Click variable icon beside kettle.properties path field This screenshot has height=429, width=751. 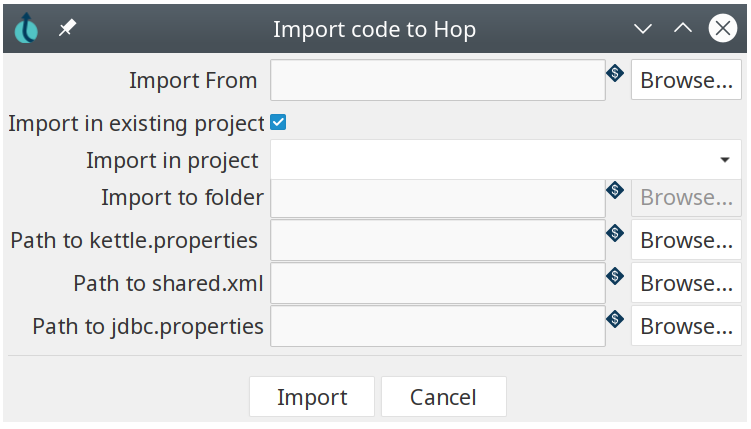[x=615, y=233]
